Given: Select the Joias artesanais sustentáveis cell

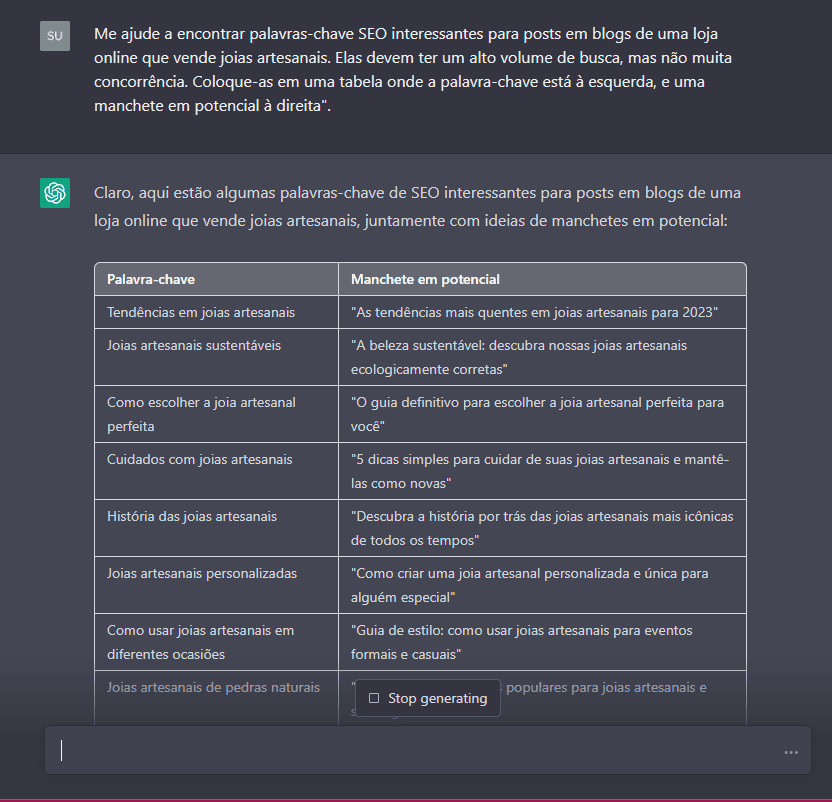Looking at the screenshot, I should click(216, 357).
